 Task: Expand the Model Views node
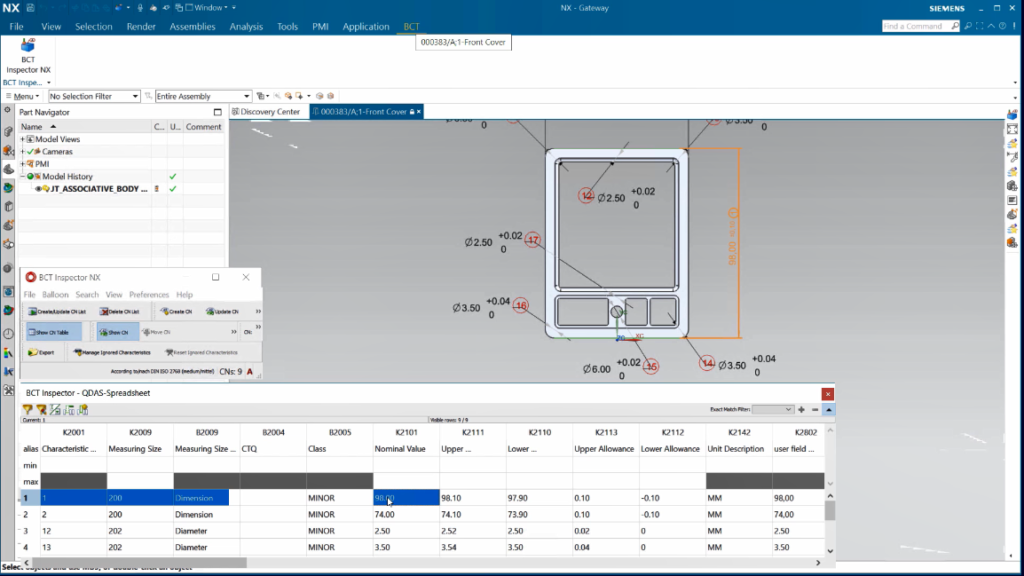click(23, 139)
